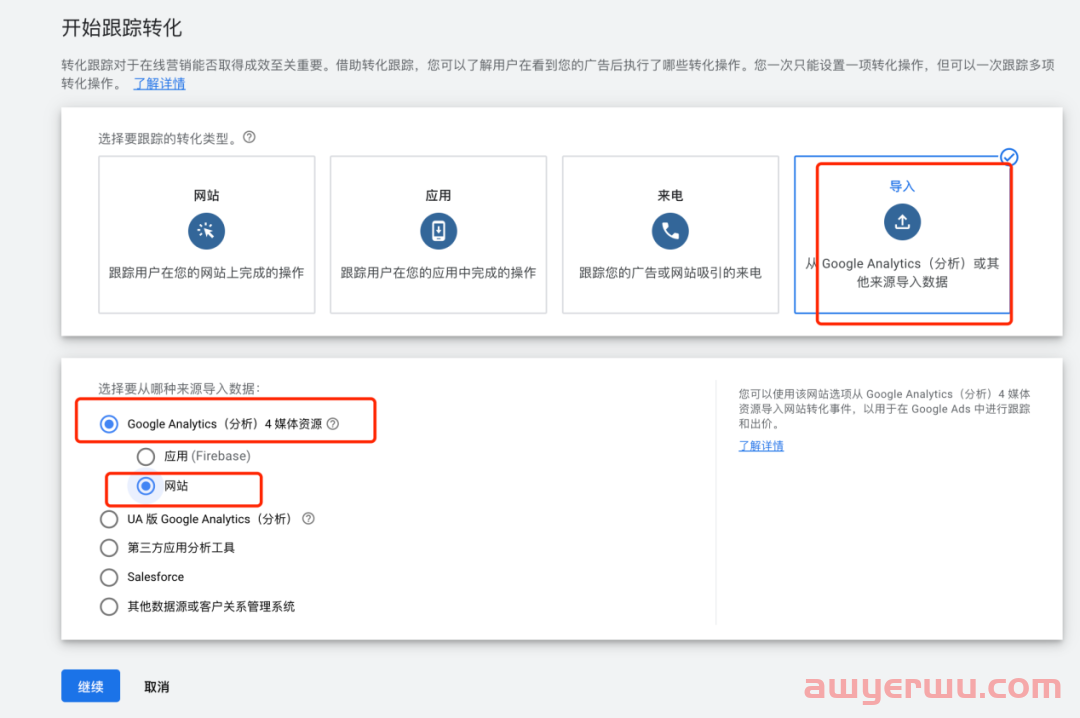
Task: Click the 取消 button
Action: pos(156,687)
